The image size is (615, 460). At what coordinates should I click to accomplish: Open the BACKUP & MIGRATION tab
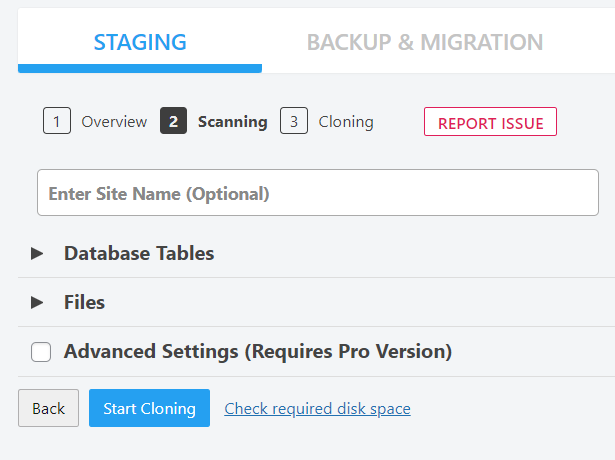point(425,42)
